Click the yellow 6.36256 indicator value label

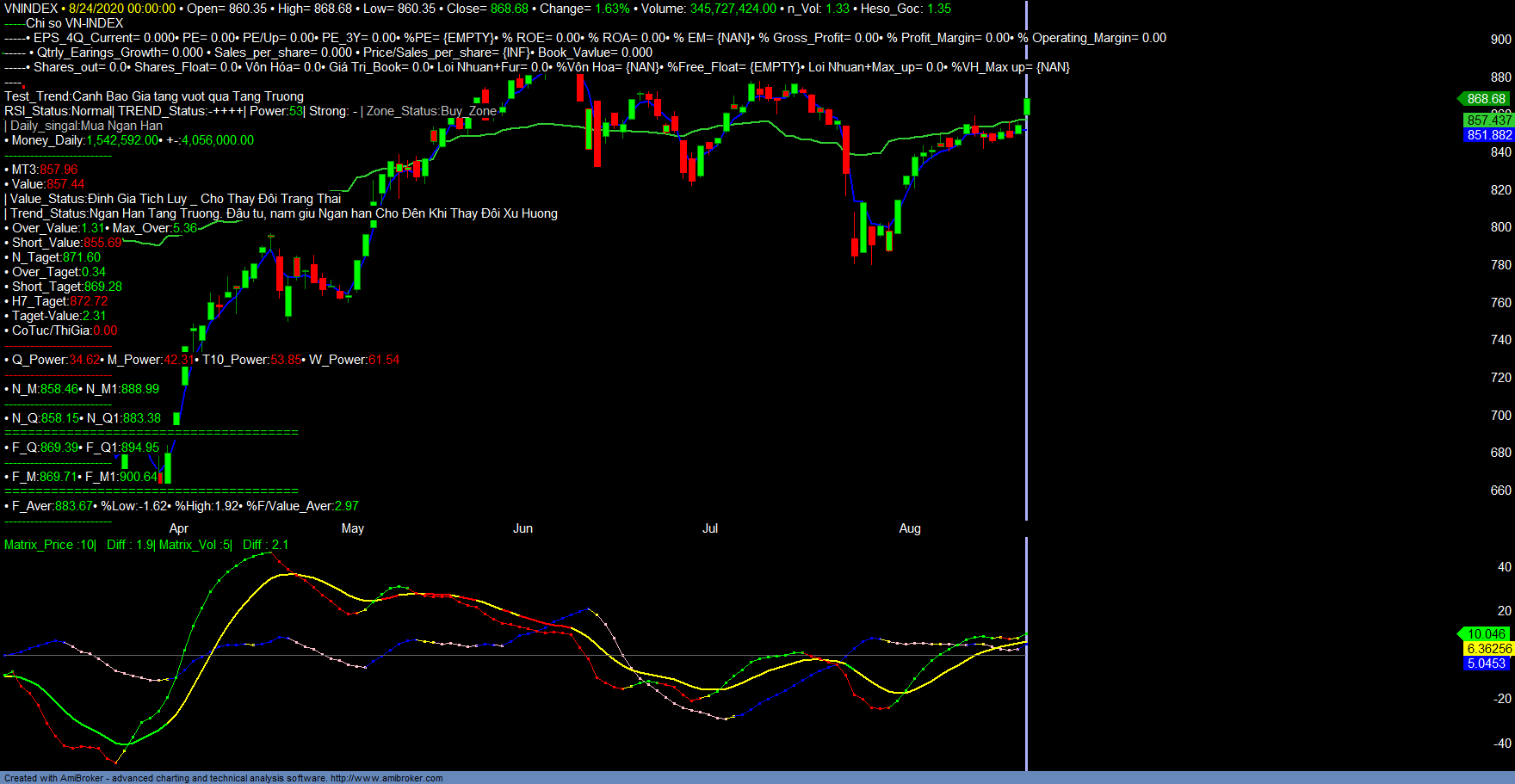pos(1488,649)
